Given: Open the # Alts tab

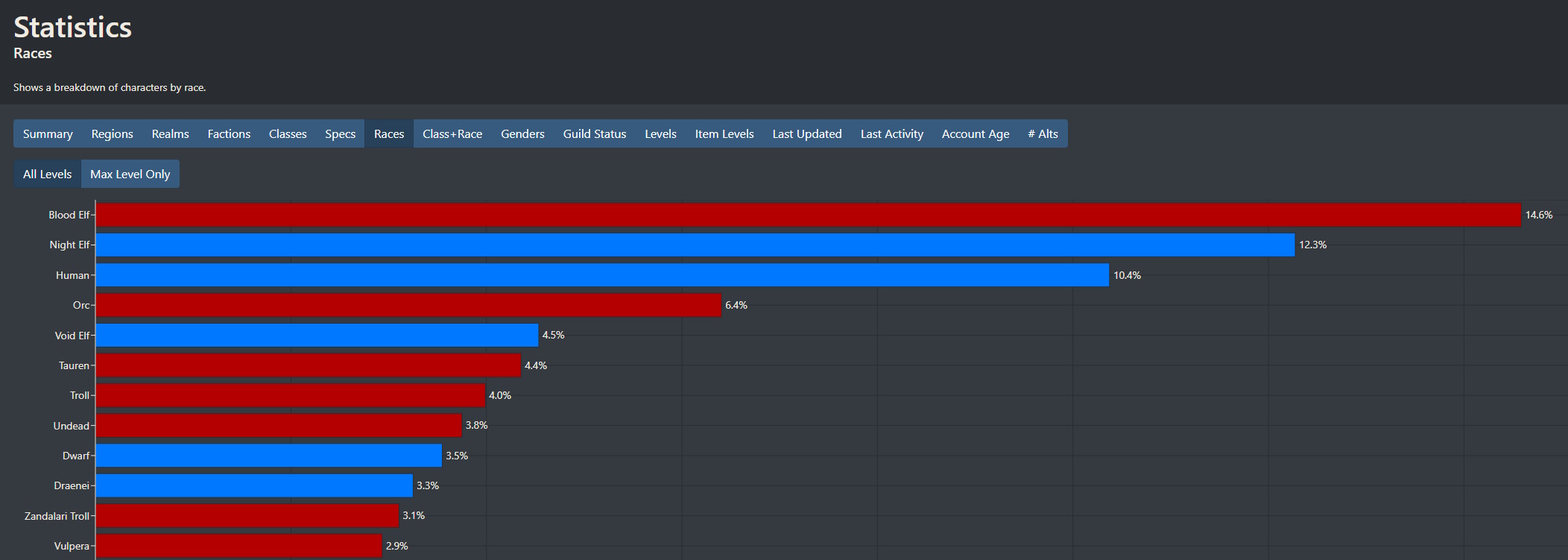Looking at the screenshot, I should click(x=1043, y=133).
